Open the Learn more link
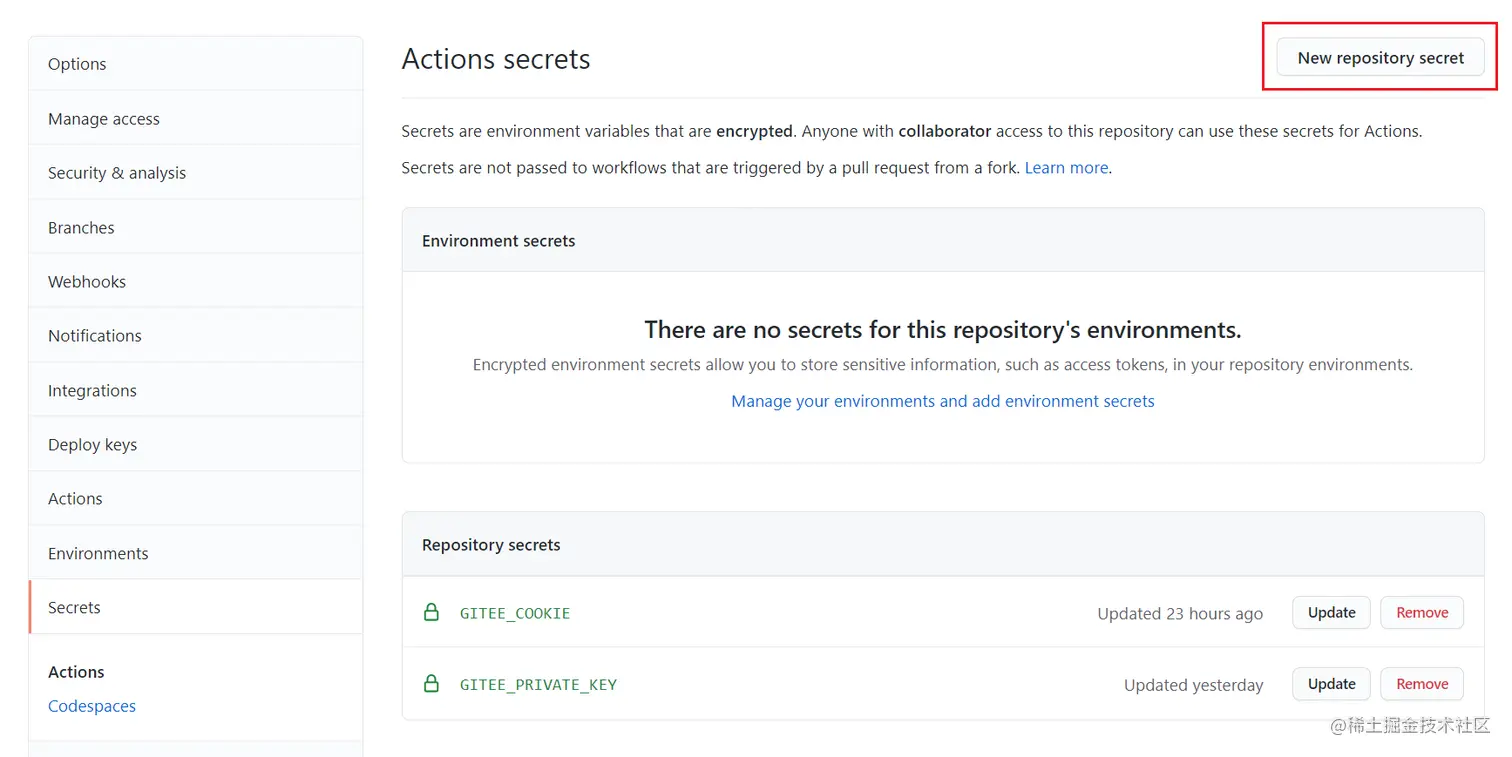The height and width of the screenshot is (757, 1512). [x=1066, y=168]
